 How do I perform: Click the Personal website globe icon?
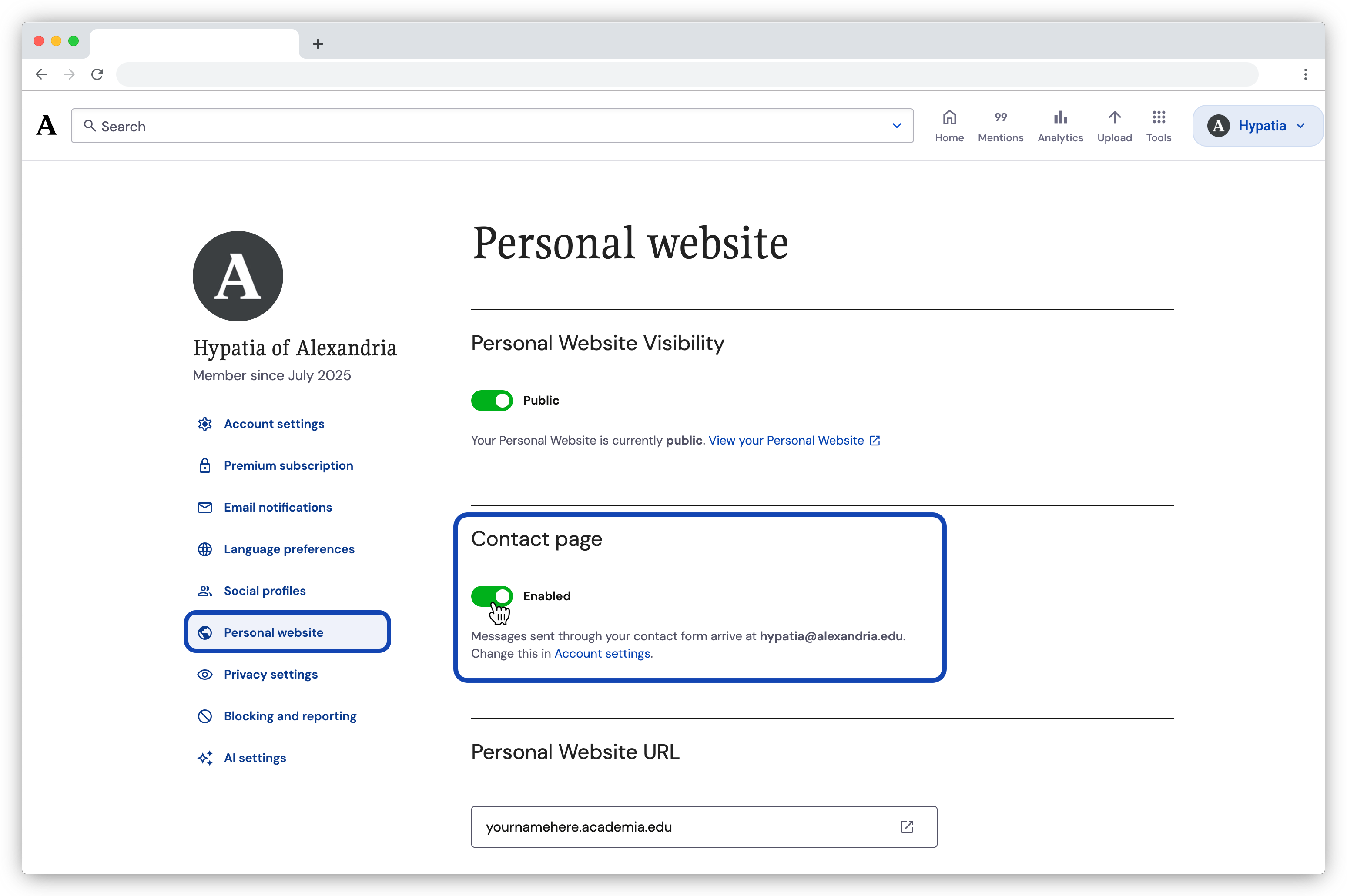[204, 632]
